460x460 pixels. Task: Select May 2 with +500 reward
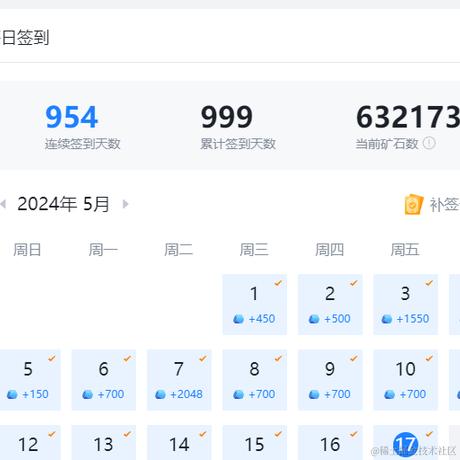point(330,305)
